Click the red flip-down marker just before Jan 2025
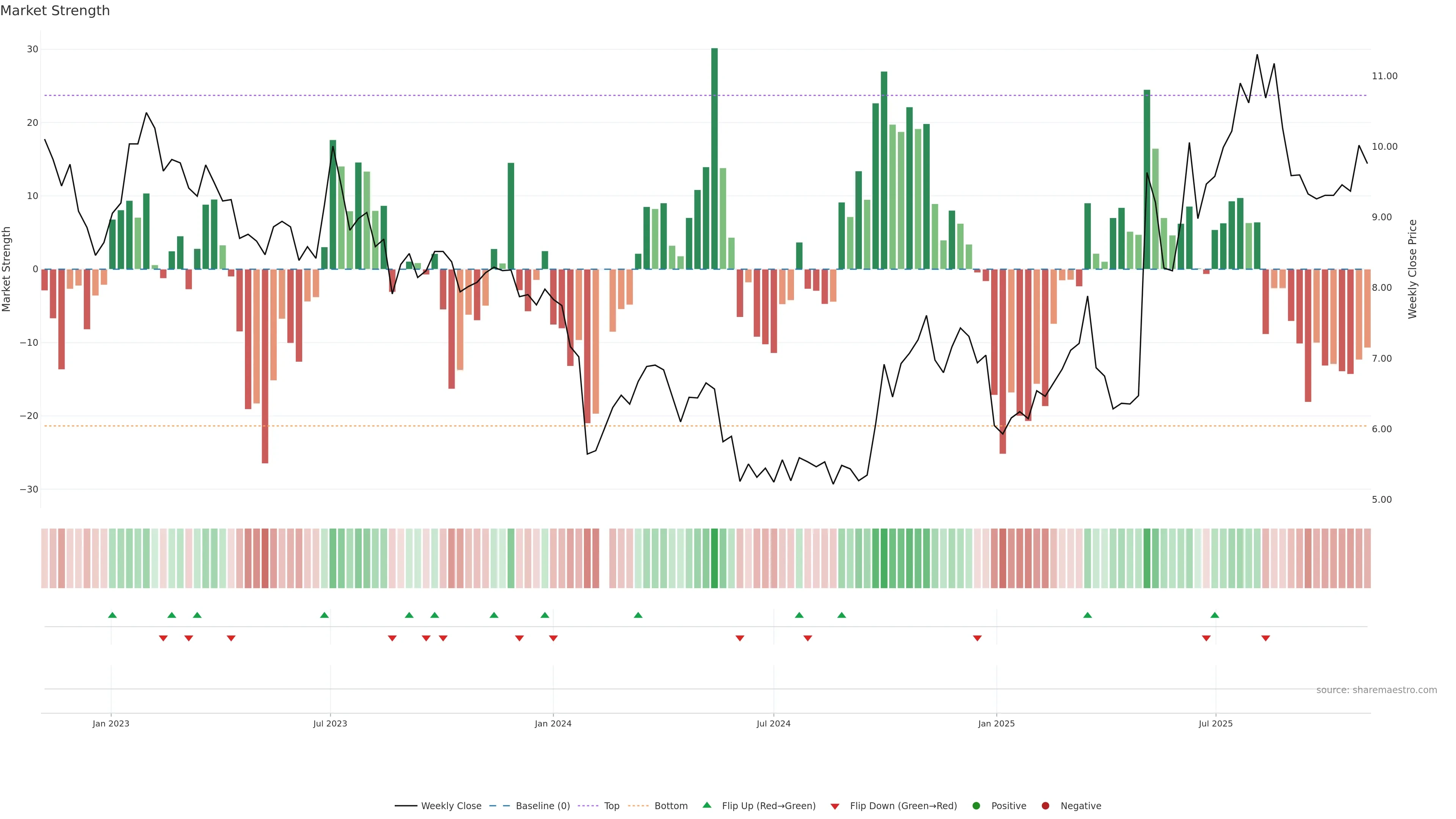 click(977, 638)
